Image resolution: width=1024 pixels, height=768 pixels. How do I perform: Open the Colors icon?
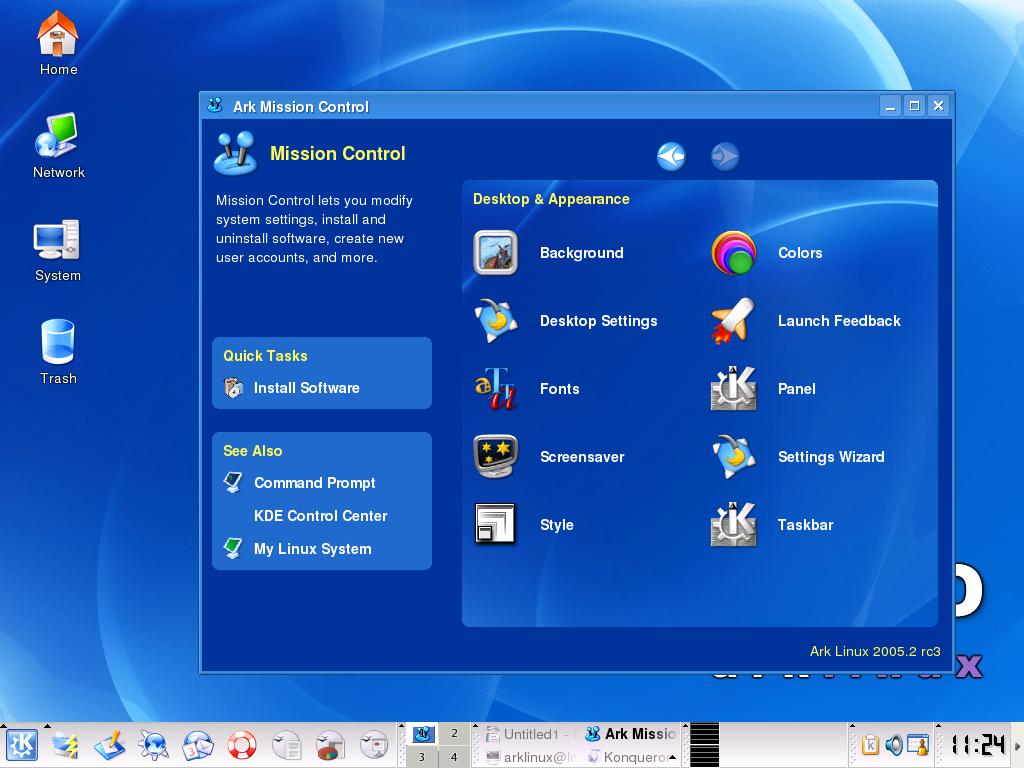[x=733, y=253]
